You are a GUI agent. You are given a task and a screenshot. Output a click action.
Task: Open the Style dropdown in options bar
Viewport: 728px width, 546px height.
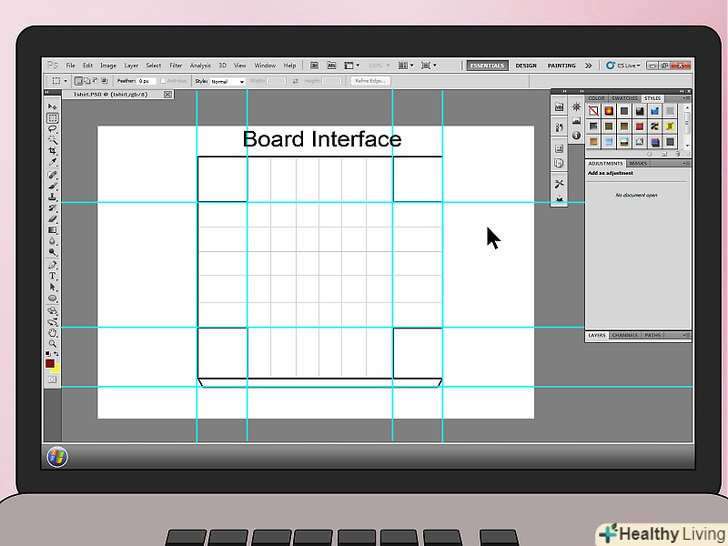click(226, 81)
